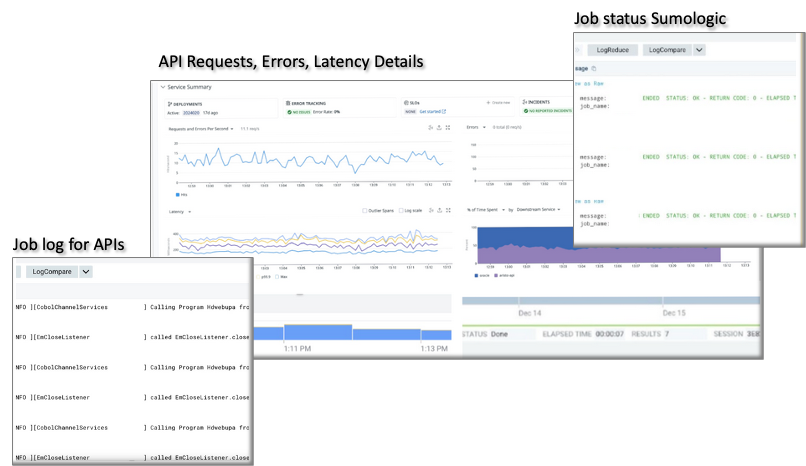Screen dimensions: 806x466
Task: Toggle the aristo-api legend series
Action: tap(504, 275)
